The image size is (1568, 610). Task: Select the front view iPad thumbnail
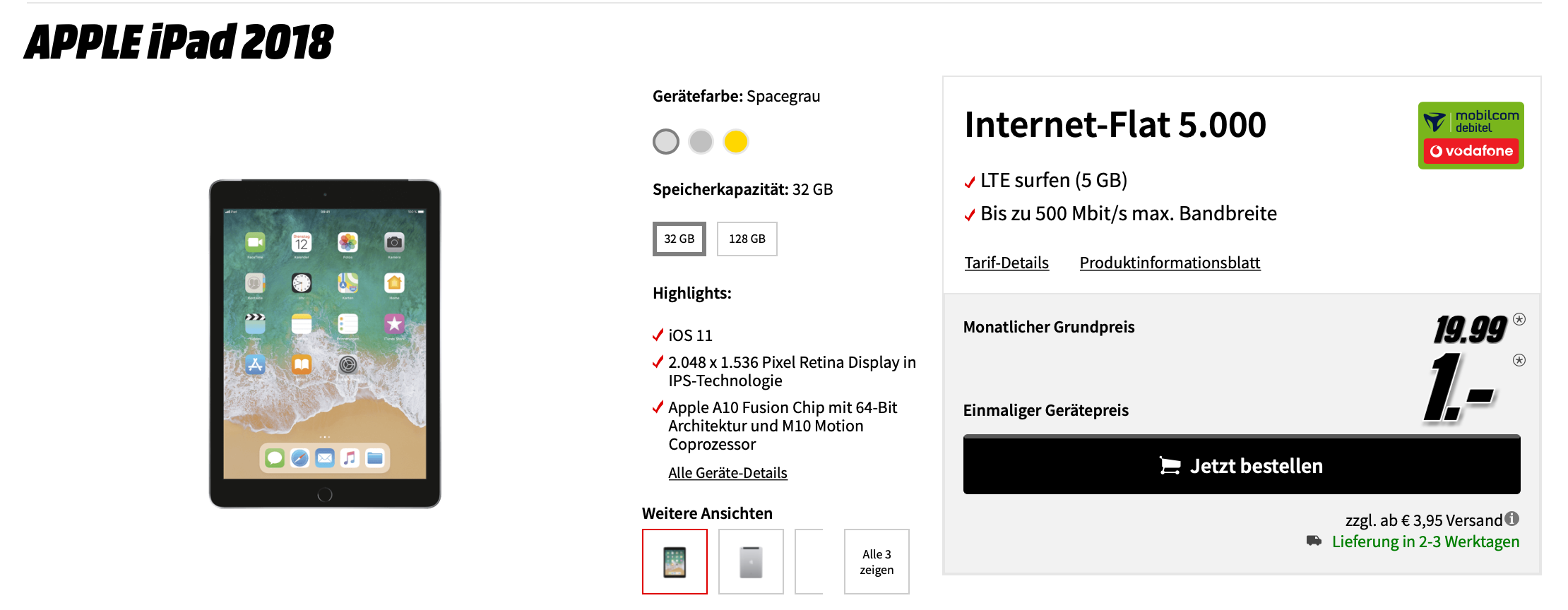coord(675,562)
